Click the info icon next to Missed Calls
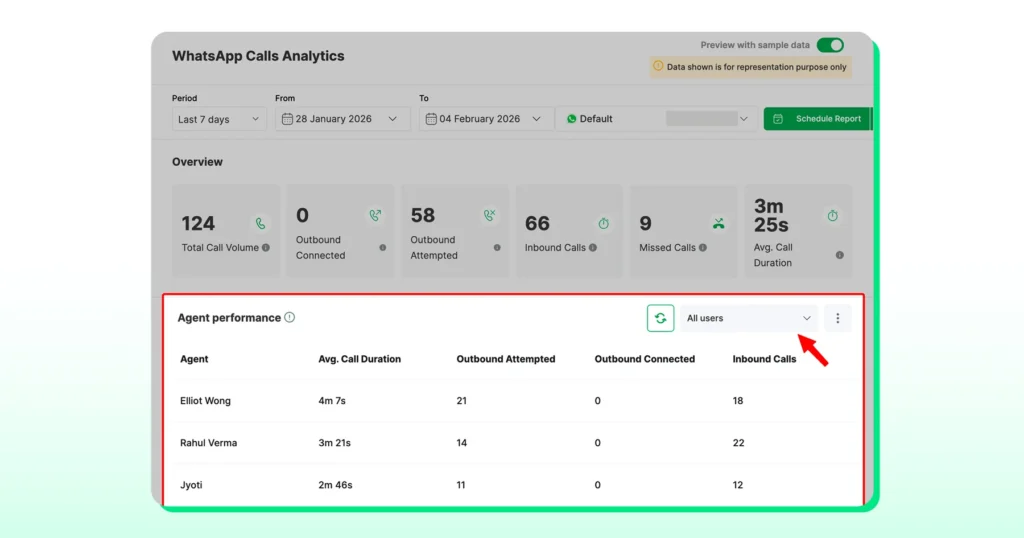This screenshot has width=1024, height=538. pyautogui.click(x=703, y=247)
